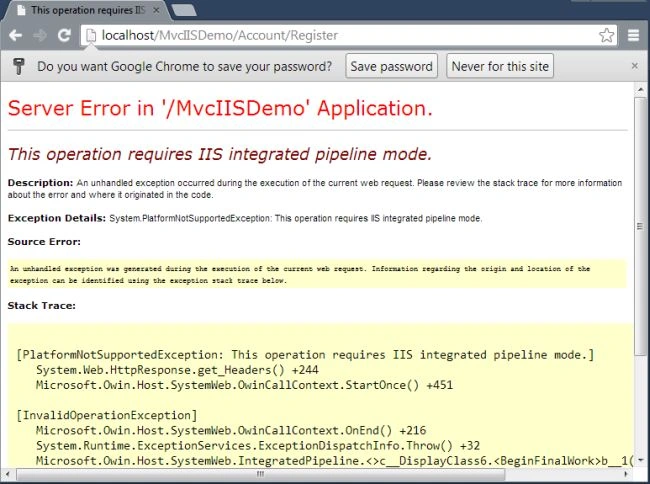Click the 'IntegratedPipeline.<>c__DisplayClass6' line

click(335, 460)
